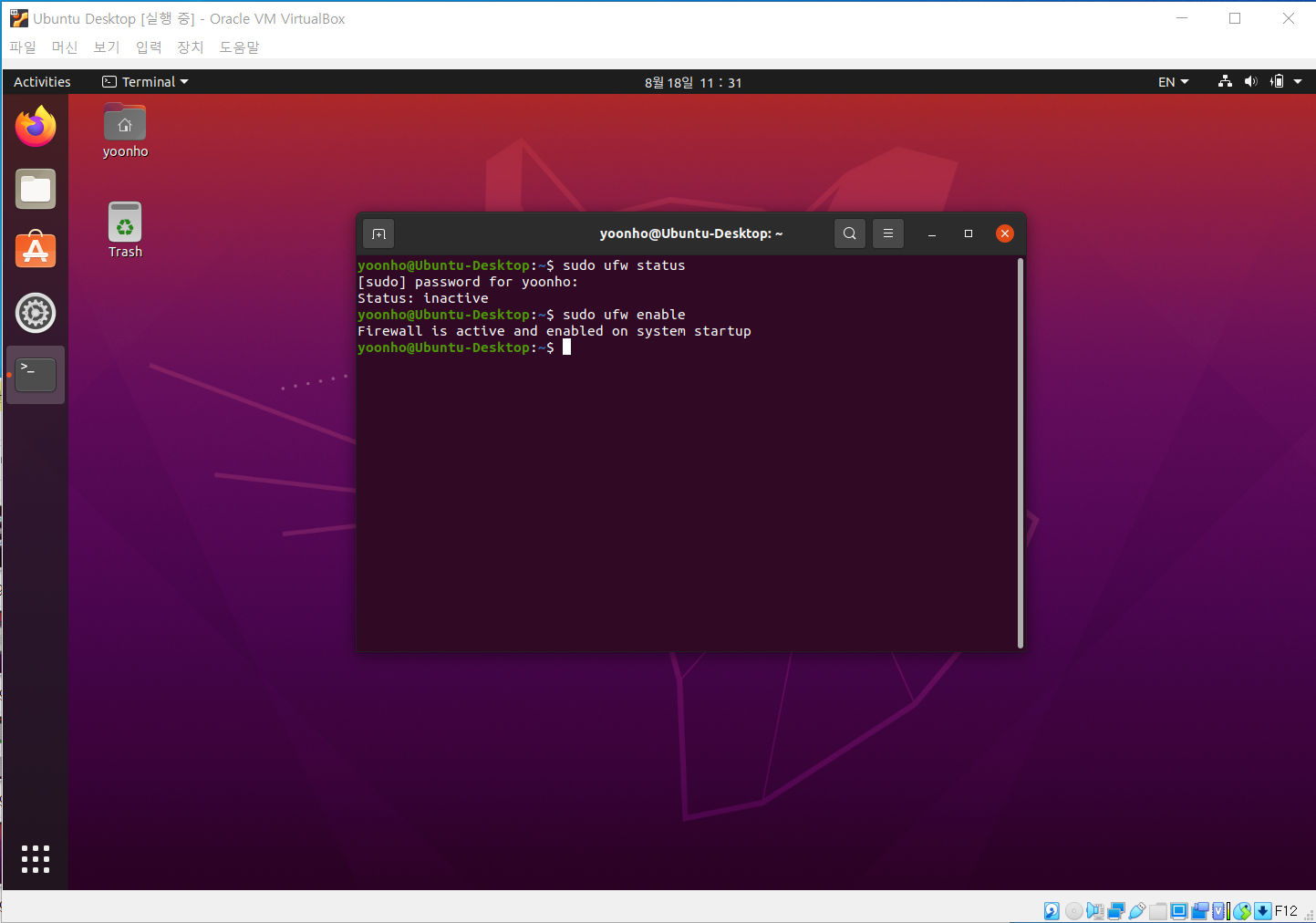The width and height of the screenshot is (1316, 923).
Task: Close the terminal with the orange X
Action: coord(1005,233)
